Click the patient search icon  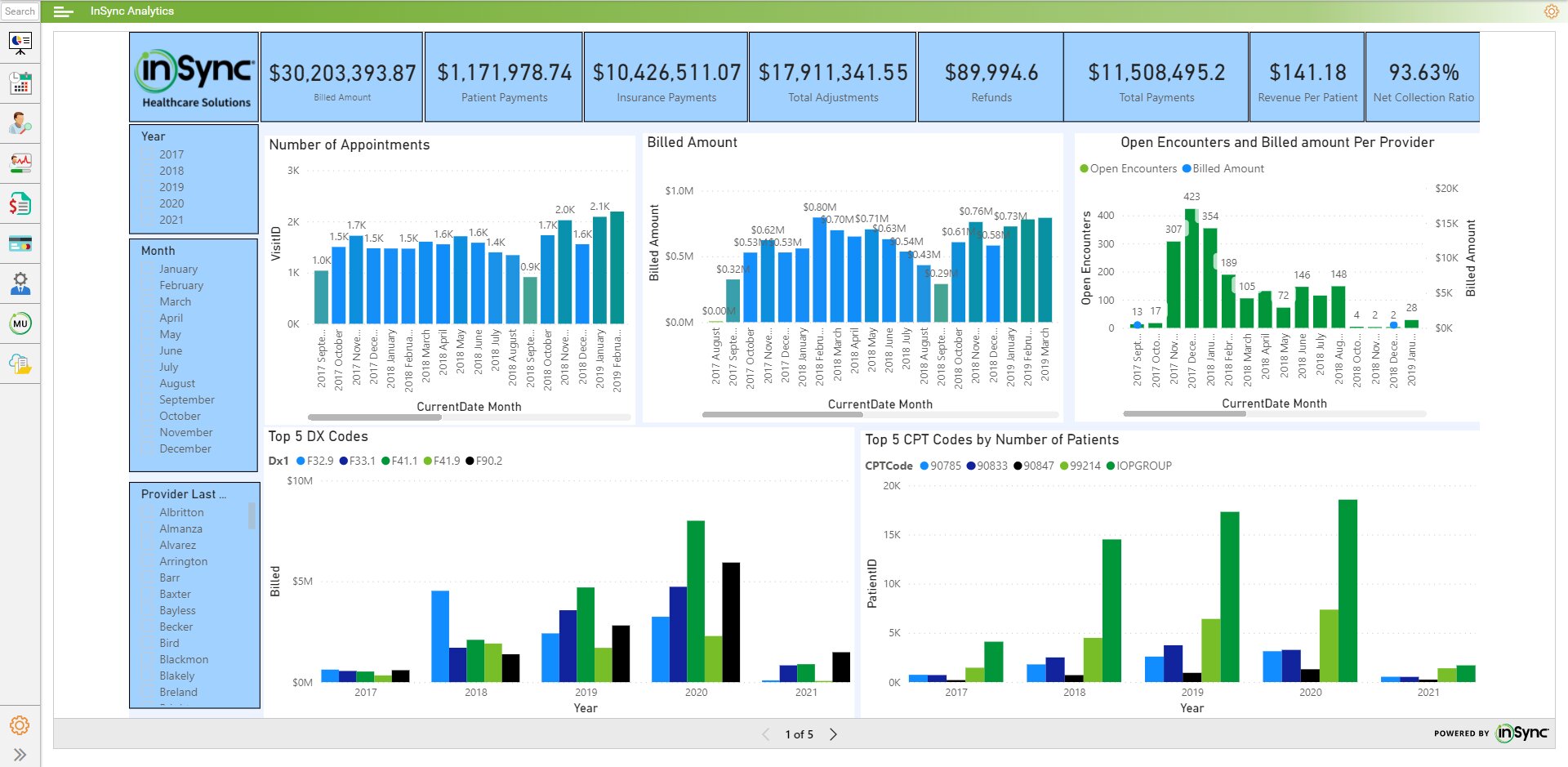pos(20,123)
